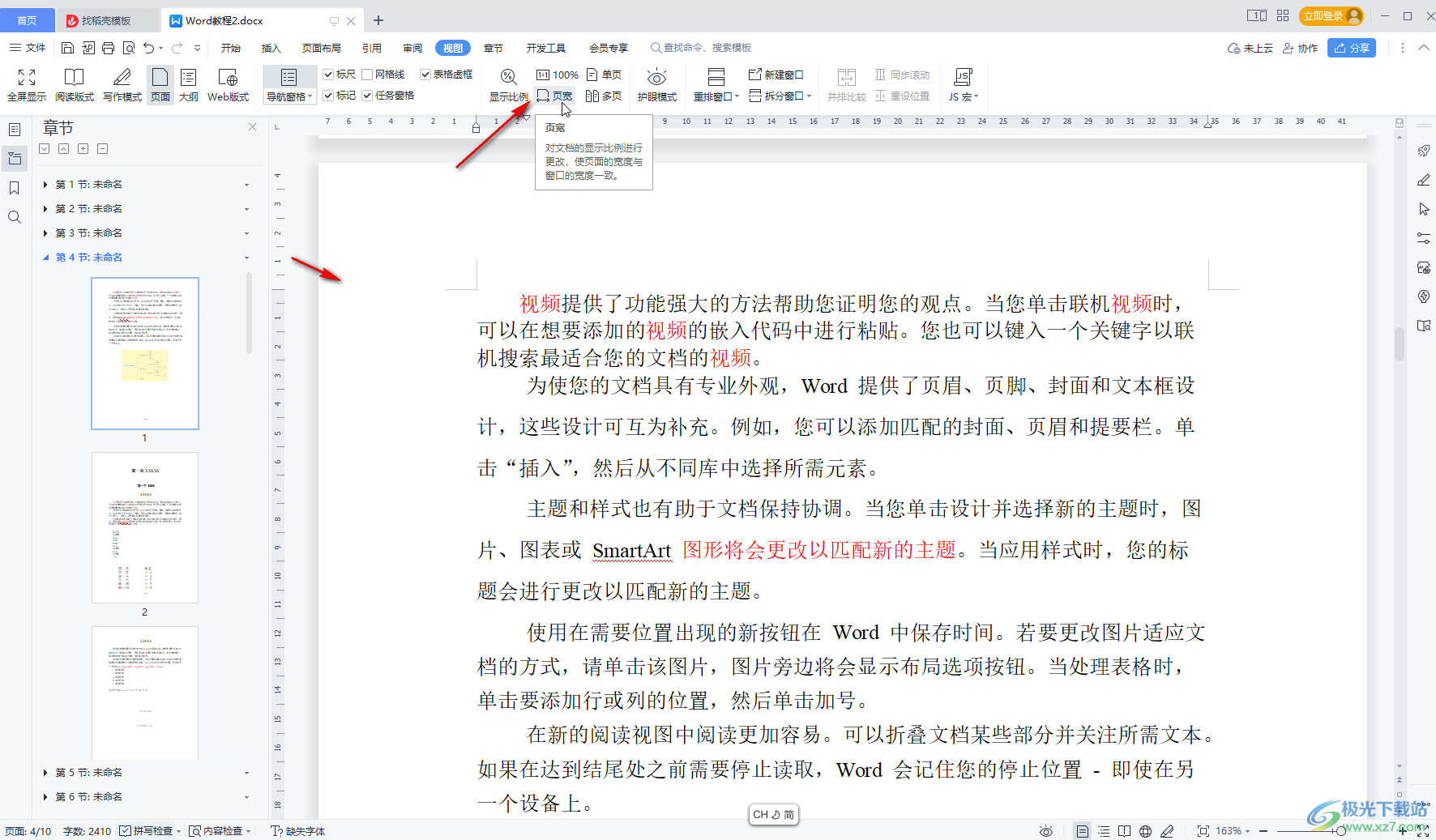Image resolution: width=1436 pixels, height=840 pixels.
Task: Switch to the Page Layout tab
Action: pos(322,48)
